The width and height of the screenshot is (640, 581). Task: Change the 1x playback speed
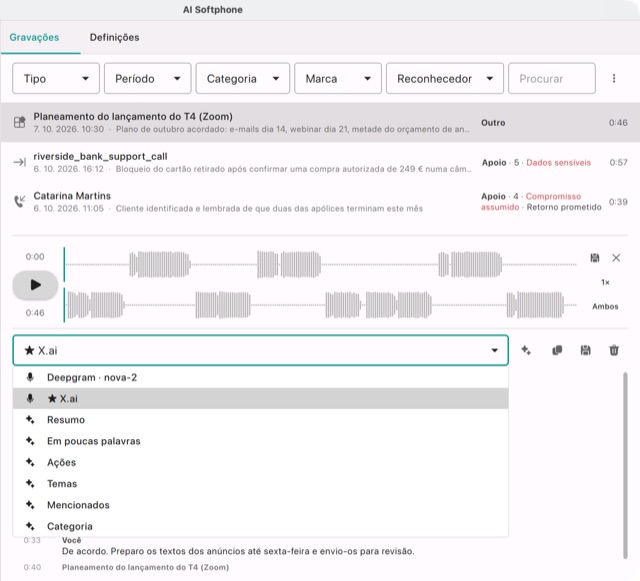pyautogui.click(x=605, y=282)
